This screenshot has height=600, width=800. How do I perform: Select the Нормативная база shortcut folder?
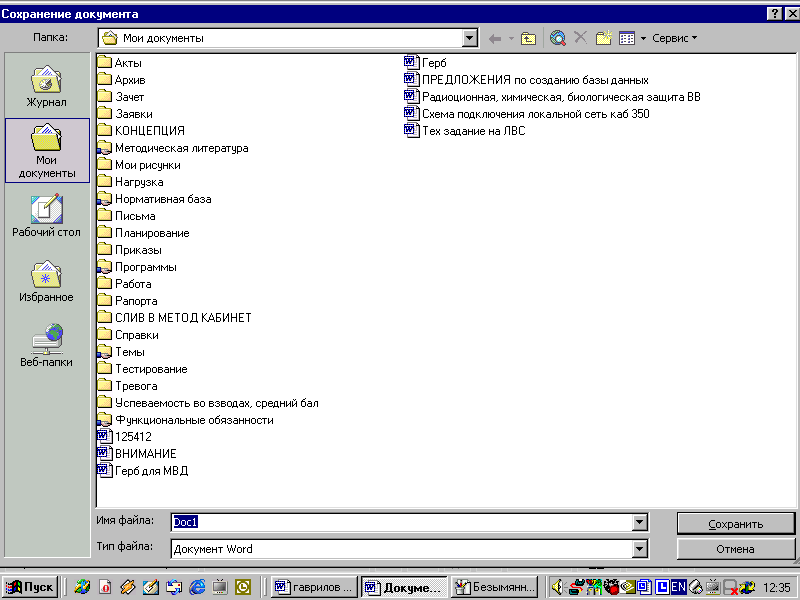point(155,199)
